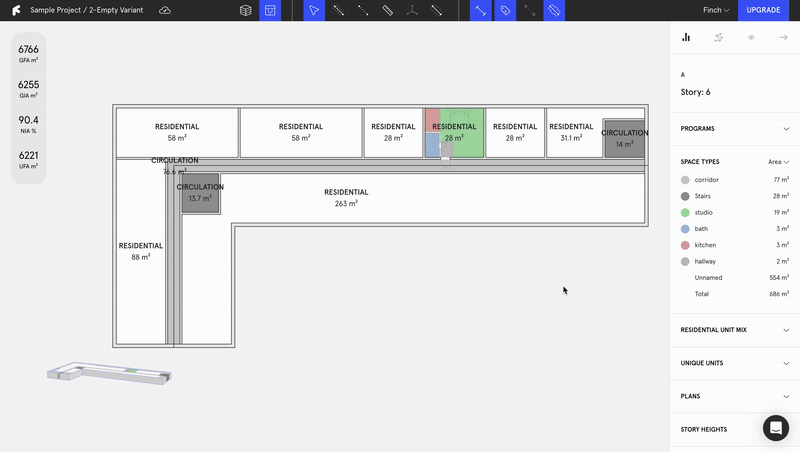Toggle the tag labels display
The height and width of the screenshot is (452, 800).
pos(505,10)
